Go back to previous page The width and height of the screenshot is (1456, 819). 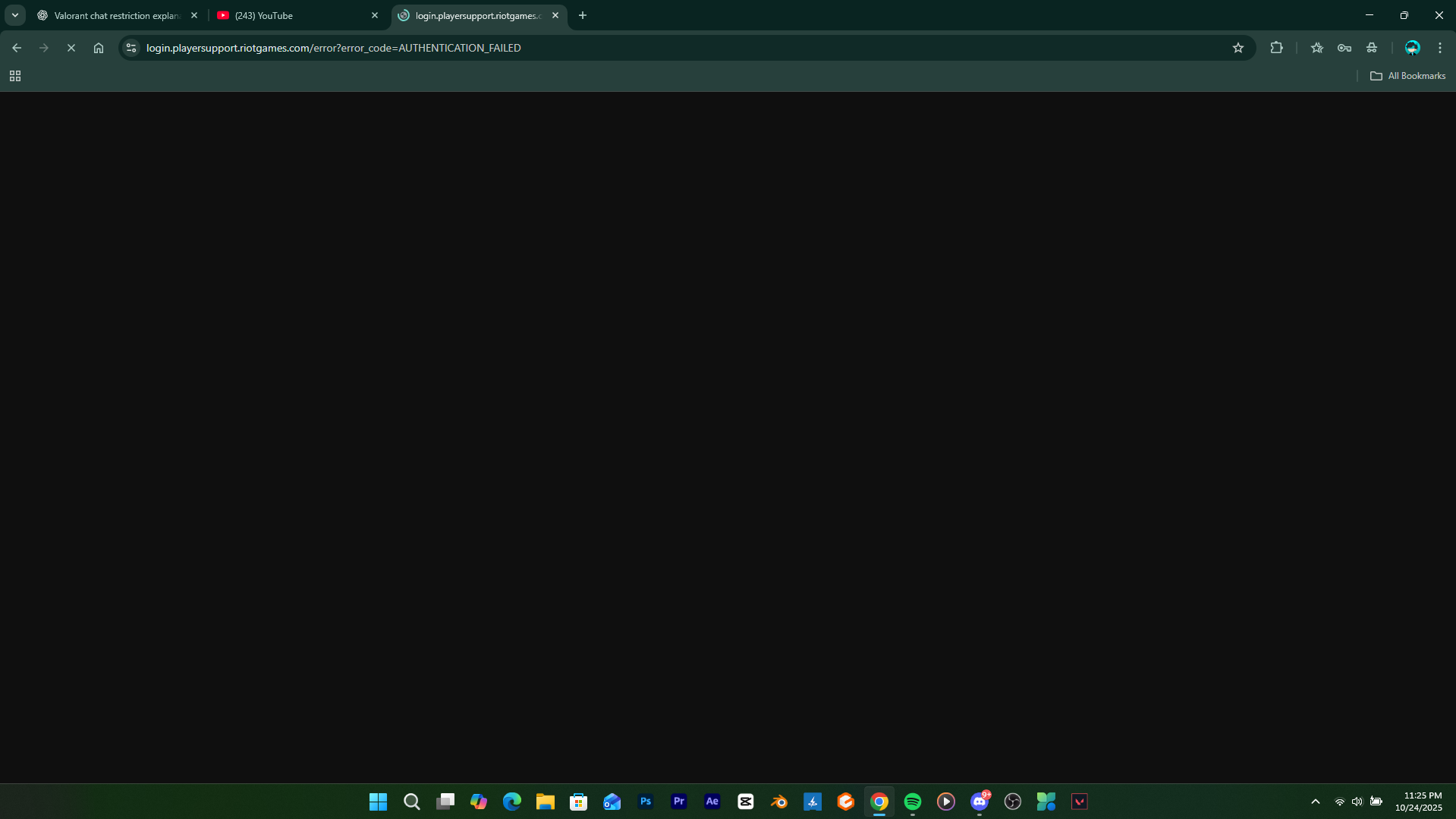click(17, 48)
